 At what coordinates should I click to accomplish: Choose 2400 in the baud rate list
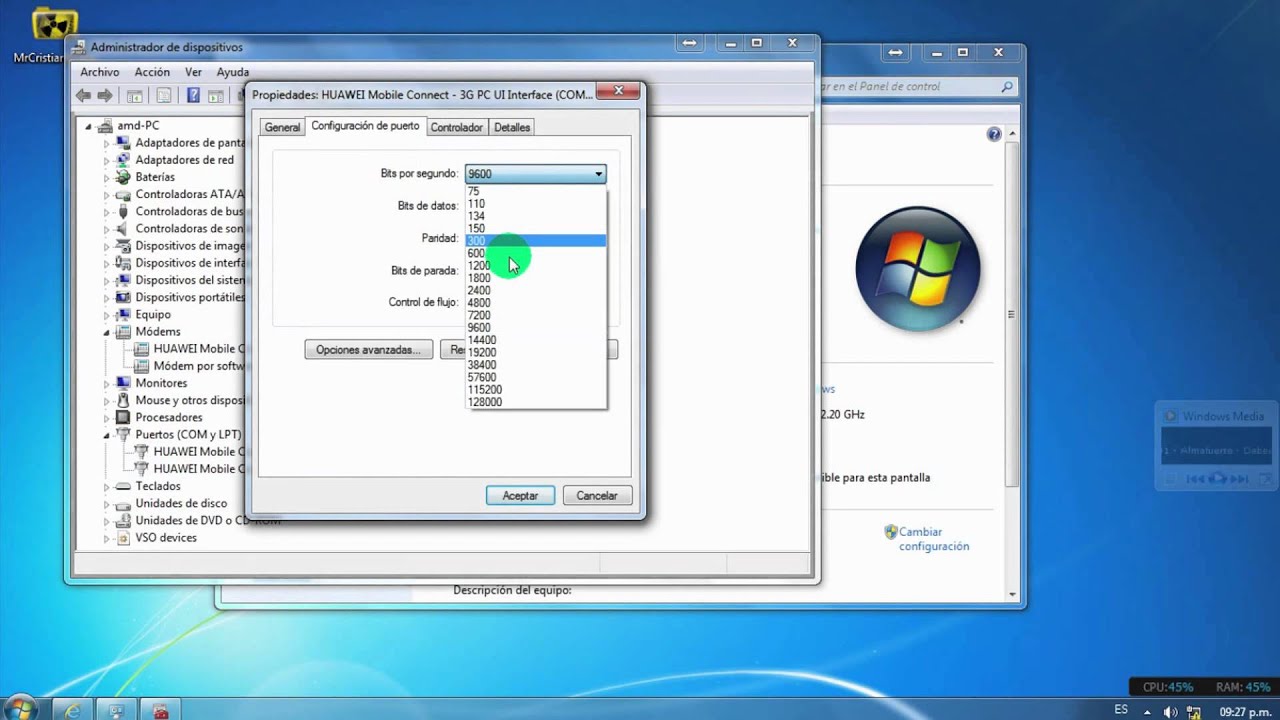click(x=535, y=290)
